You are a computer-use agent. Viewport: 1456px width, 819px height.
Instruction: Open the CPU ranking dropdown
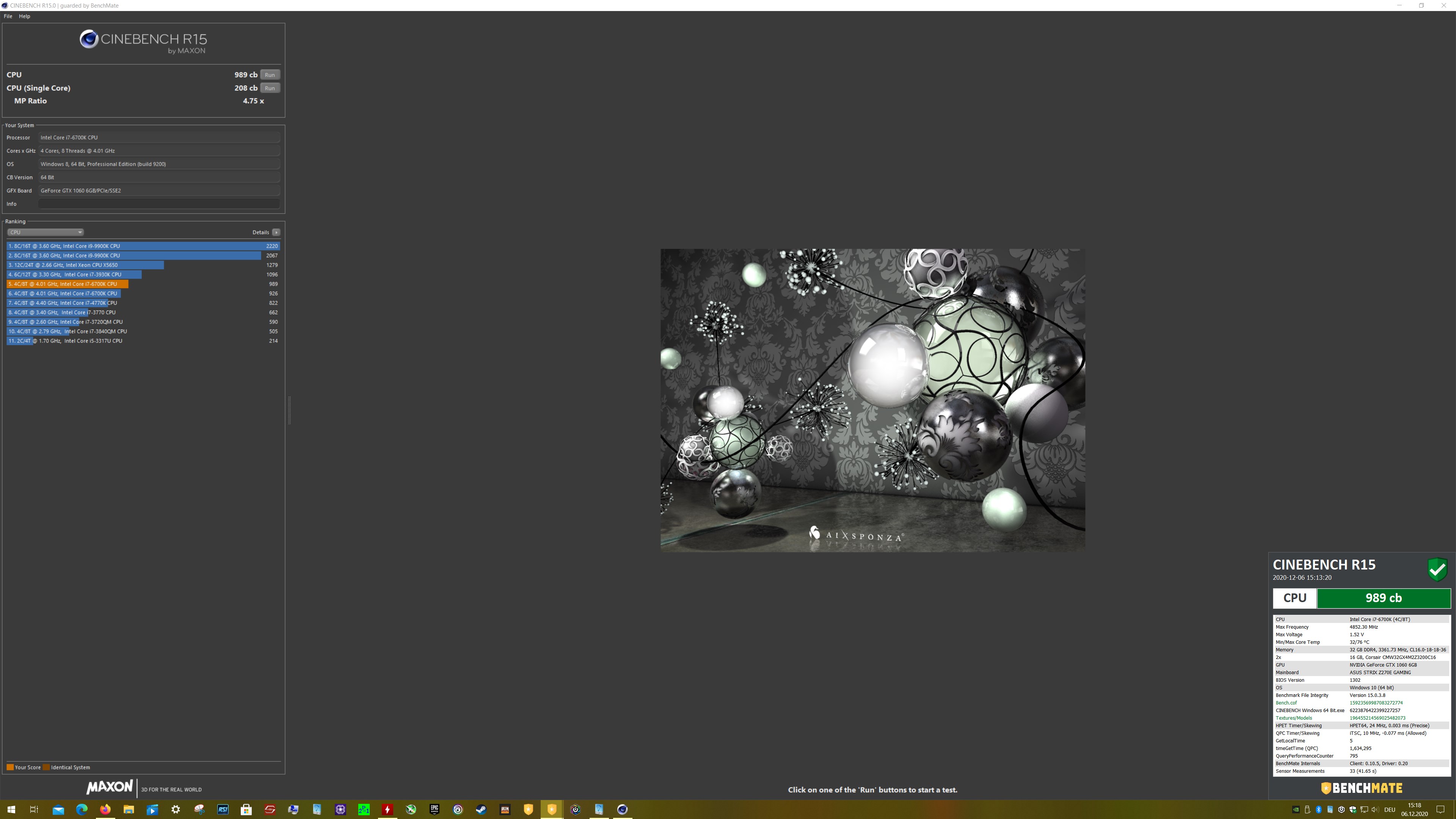[45, 232]
